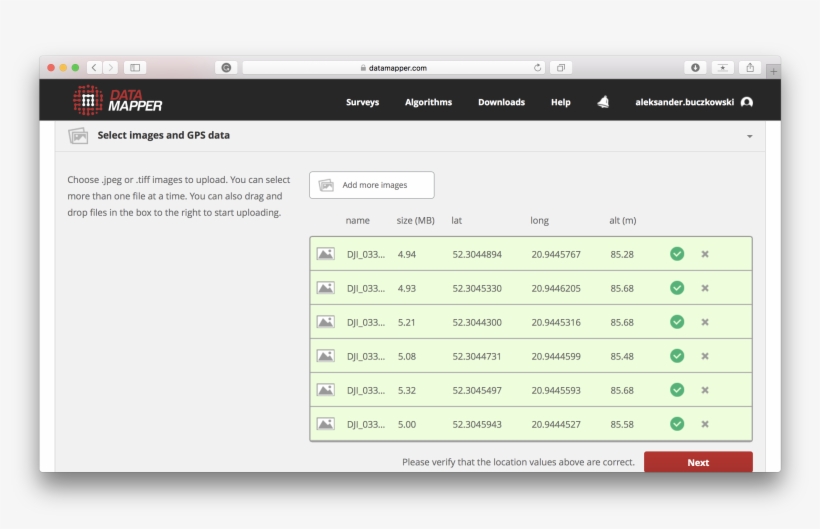
Task: Toggle the Safari sidebar button
Action: pyautogui.click(x=135, y=67)
